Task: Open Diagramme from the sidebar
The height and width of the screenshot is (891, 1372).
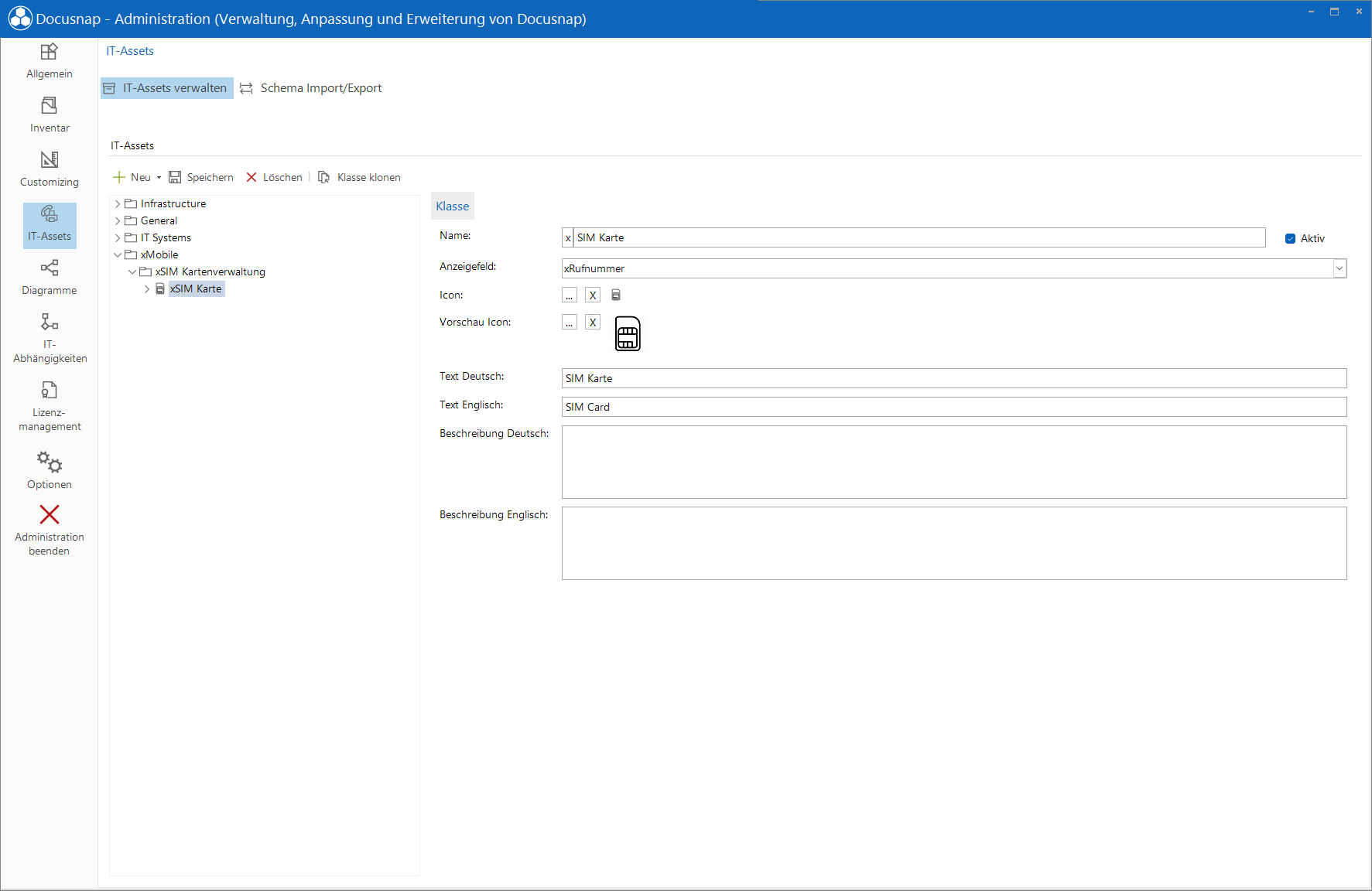Action: pos(50,278)
